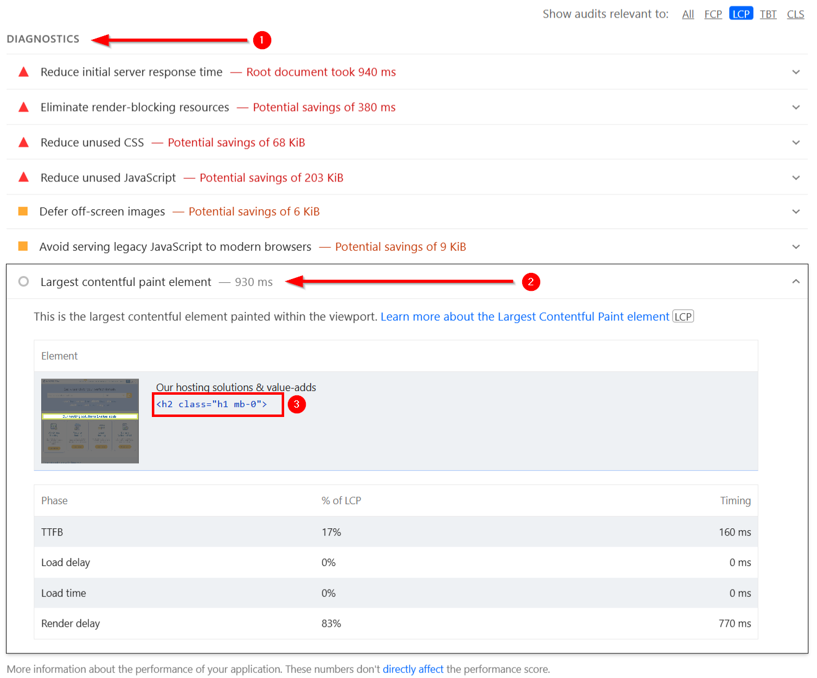Click the orange square beside Avoid serving legacy JavaScript

coord(23,246)
